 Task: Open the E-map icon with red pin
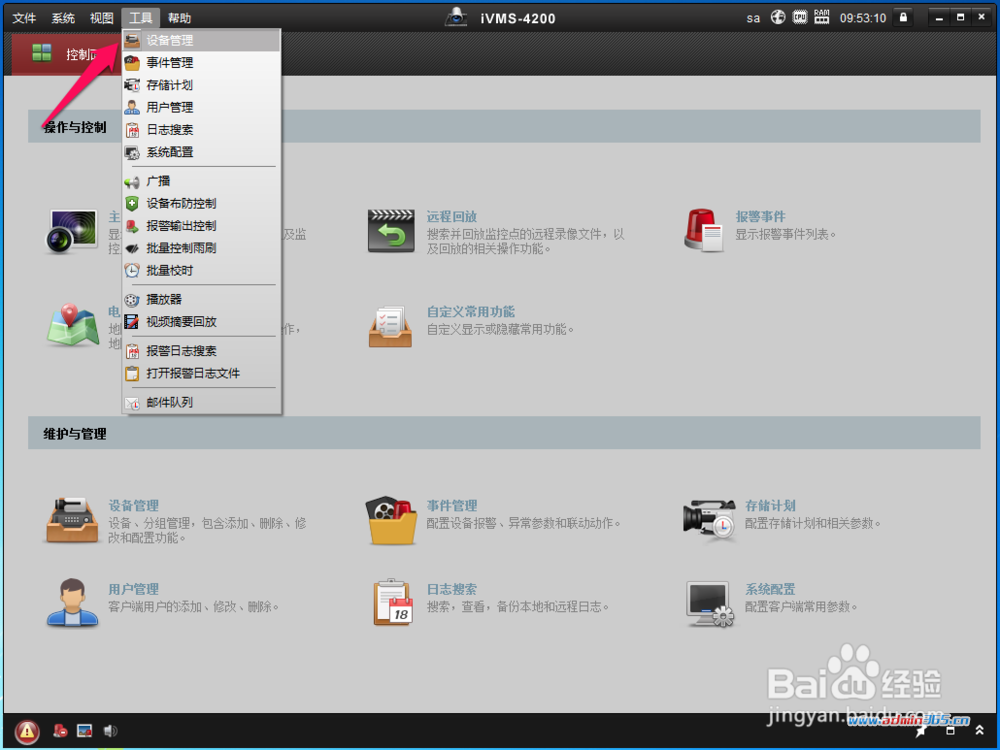click(x=72, y=326)
